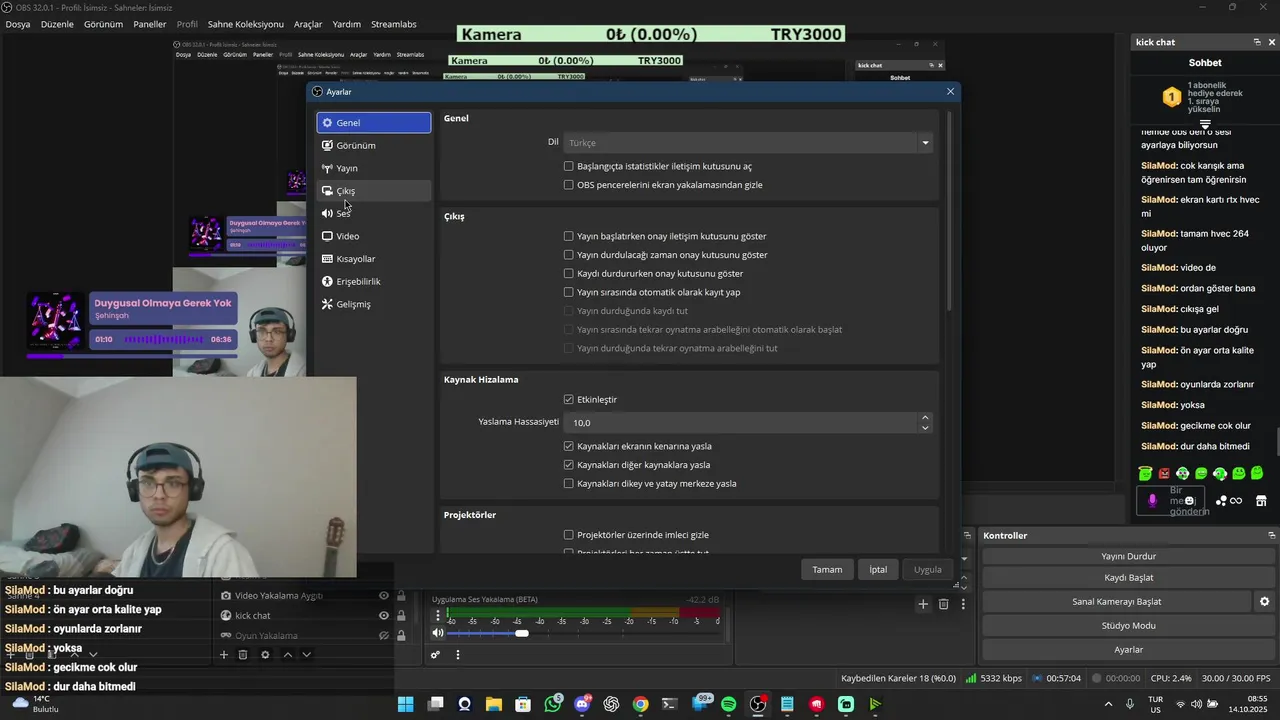Show hidden system tray icons chevron

tap(1110, 704)
